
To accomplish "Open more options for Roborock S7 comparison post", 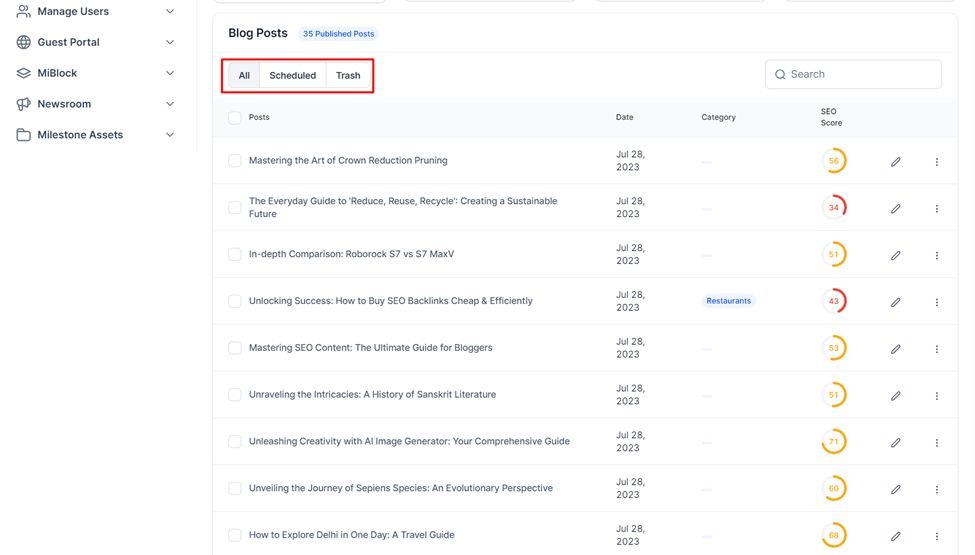I will point(936,255).
